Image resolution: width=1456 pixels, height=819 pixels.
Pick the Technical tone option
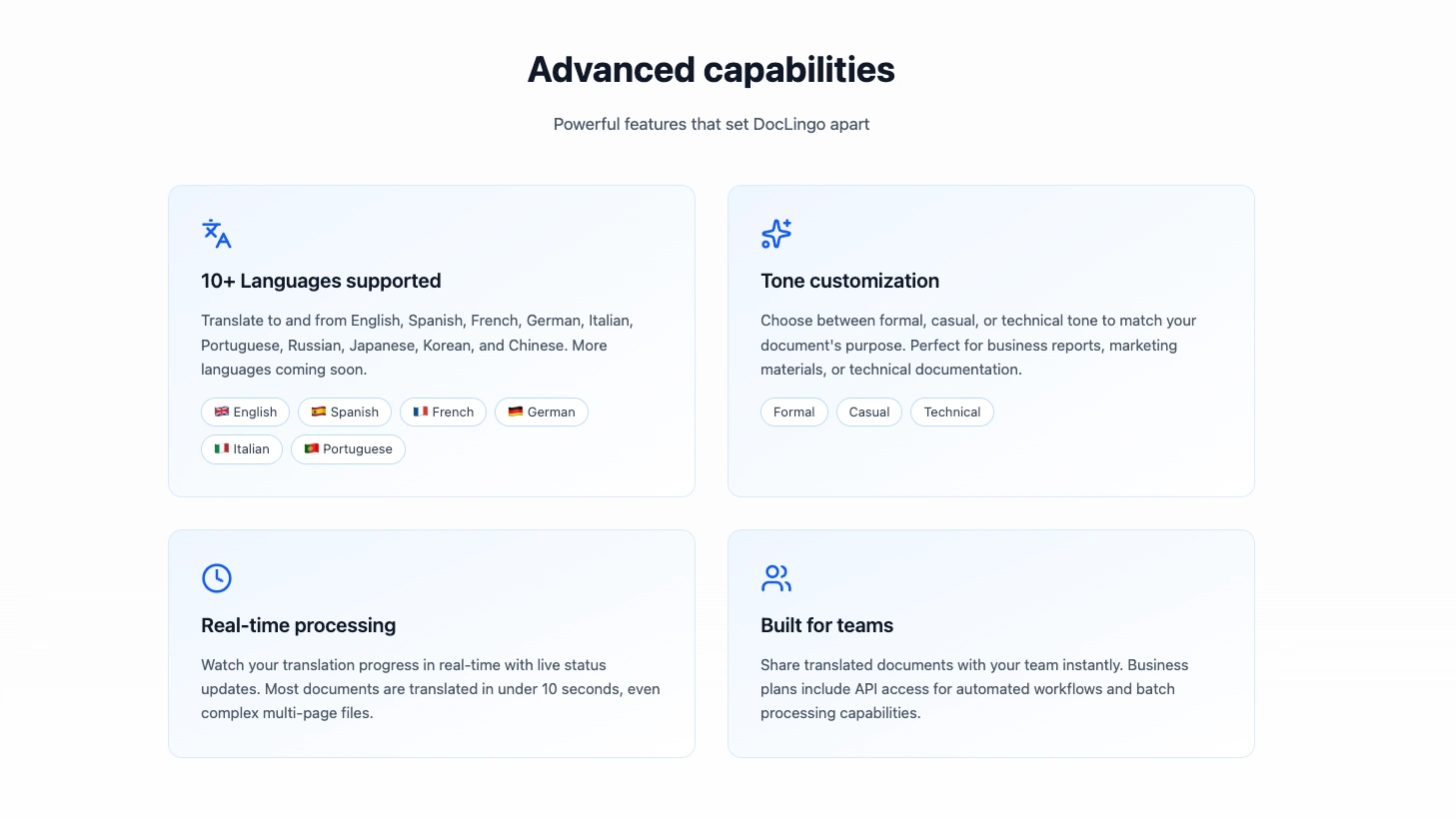tap(952, 412)
